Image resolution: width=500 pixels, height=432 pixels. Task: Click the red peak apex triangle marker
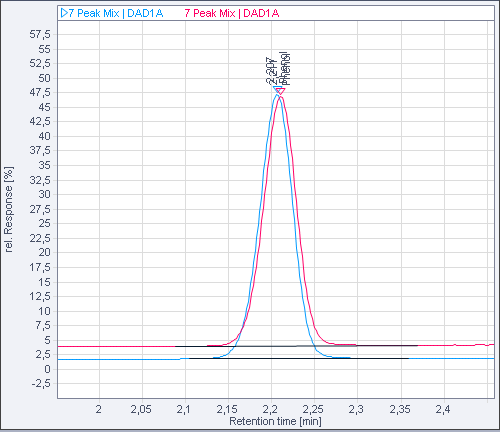pyautogui.click(x=281, y=91)
